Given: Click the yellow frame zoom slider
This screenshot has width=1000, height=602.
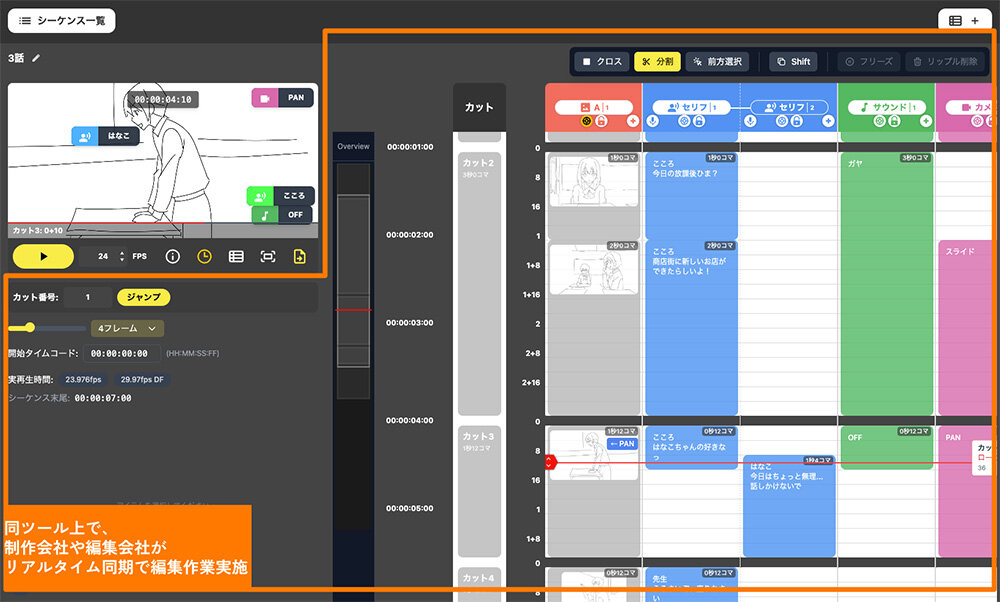Looking at the screenshot, I should pyautogui.click(x=30, y=327).
